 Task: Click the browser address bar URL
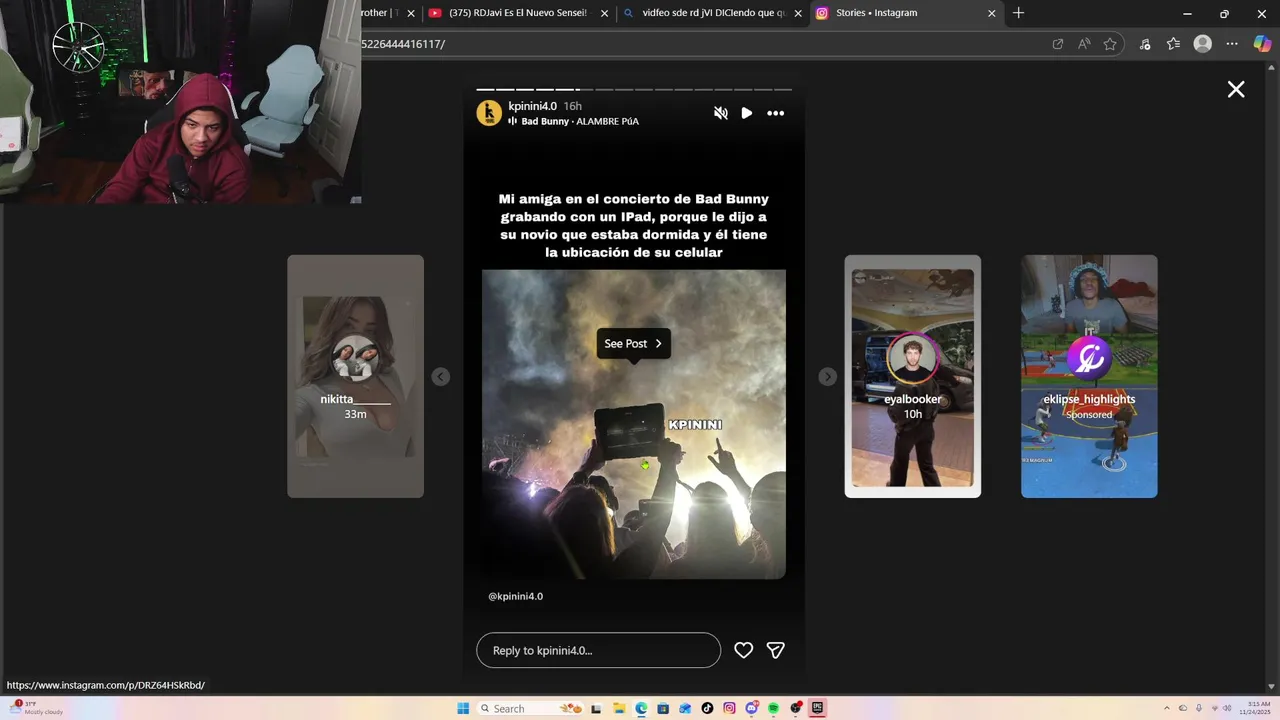pos(403,44)
